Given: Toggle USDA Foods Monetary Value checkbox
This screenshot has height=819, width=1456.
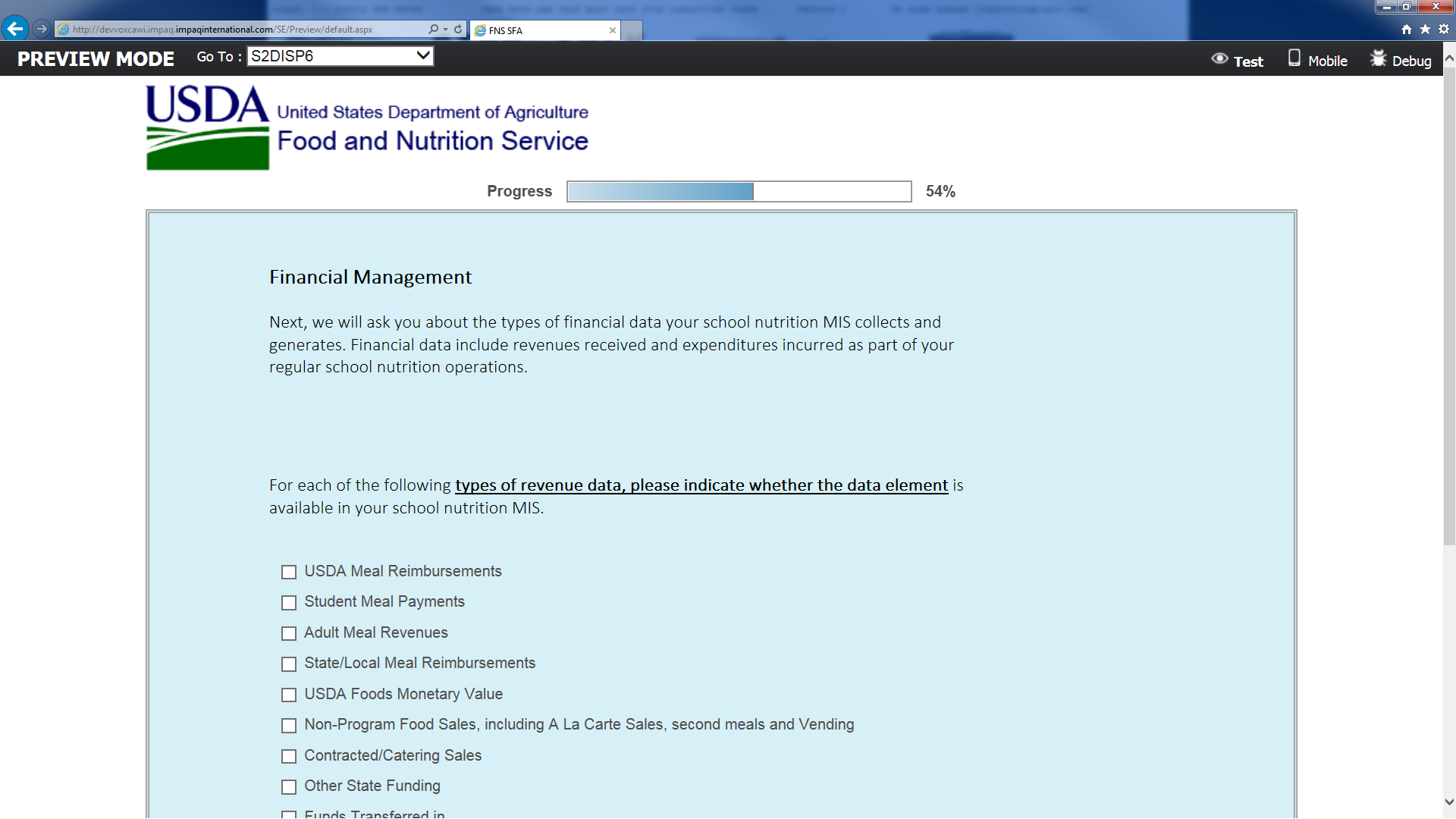Looking at the screenshot, I should [289, 695].
